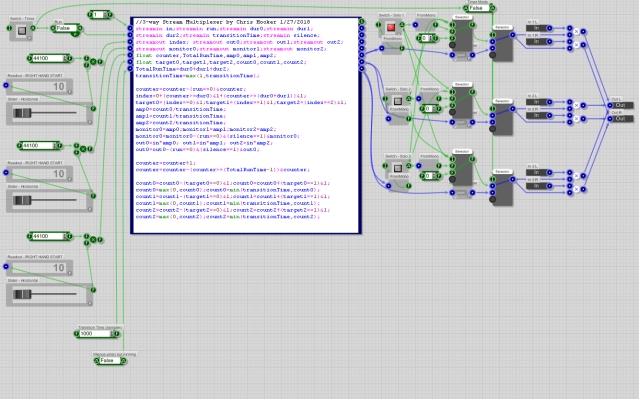Click the first multiply node after 44100
This screenshot has width=639, height=399.
pos(93,62)
